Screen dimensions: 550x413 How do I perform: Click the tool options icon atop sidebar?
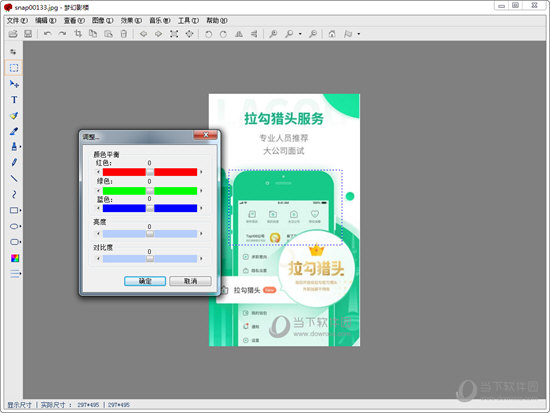pyautogui.click(x=13, y=52)
